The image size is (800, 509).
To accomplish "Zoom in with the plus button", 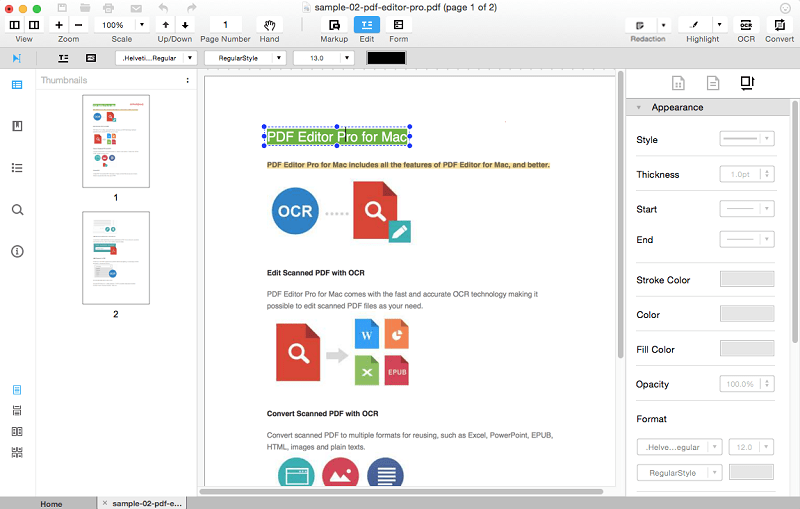I will tap(59, 25).
